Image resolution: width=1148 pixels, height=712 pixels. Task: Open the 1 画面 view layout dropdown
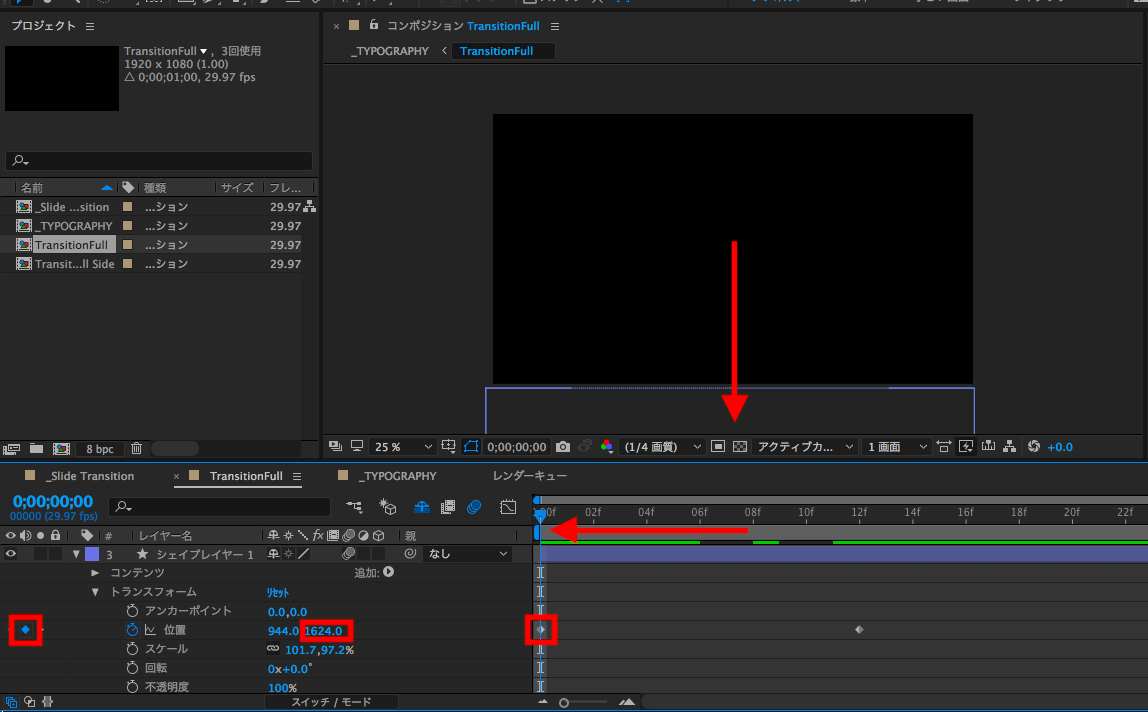896,447
